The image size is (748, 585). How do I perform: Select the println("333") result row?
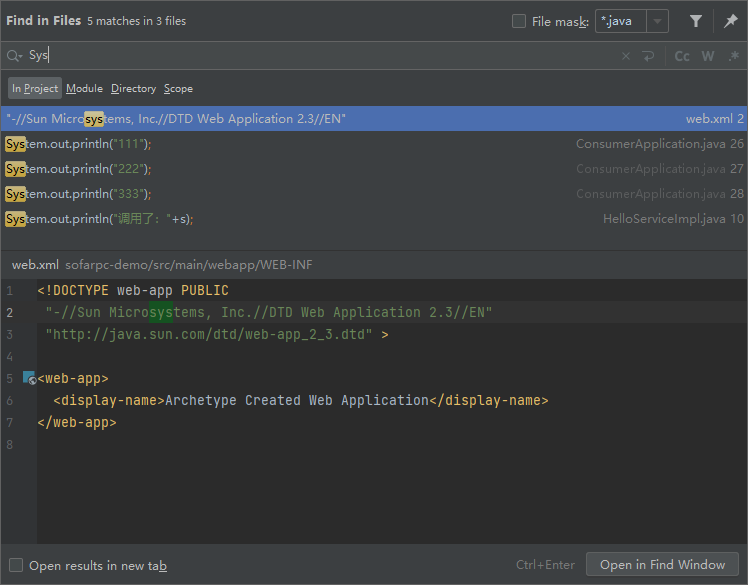pos(374,194)
